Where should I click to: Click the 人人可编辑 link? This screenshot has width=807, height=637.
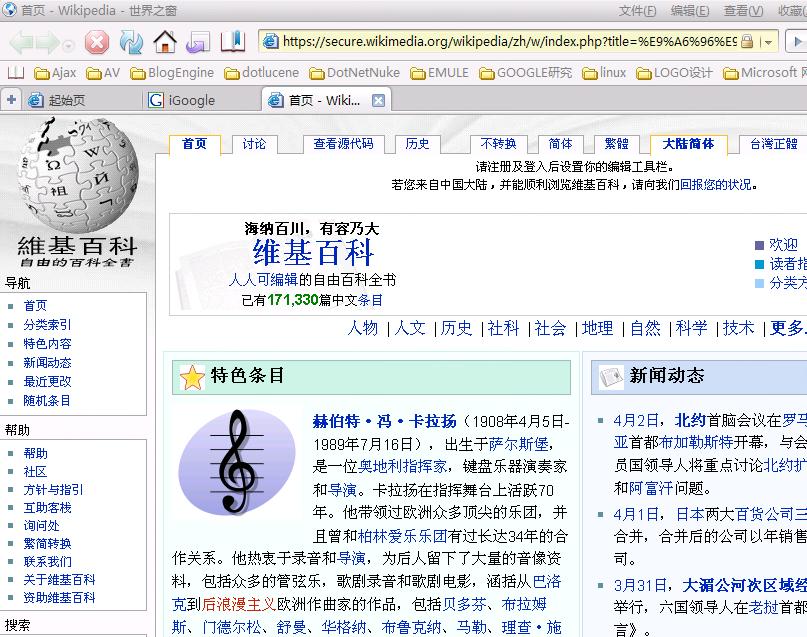point(264,279)
